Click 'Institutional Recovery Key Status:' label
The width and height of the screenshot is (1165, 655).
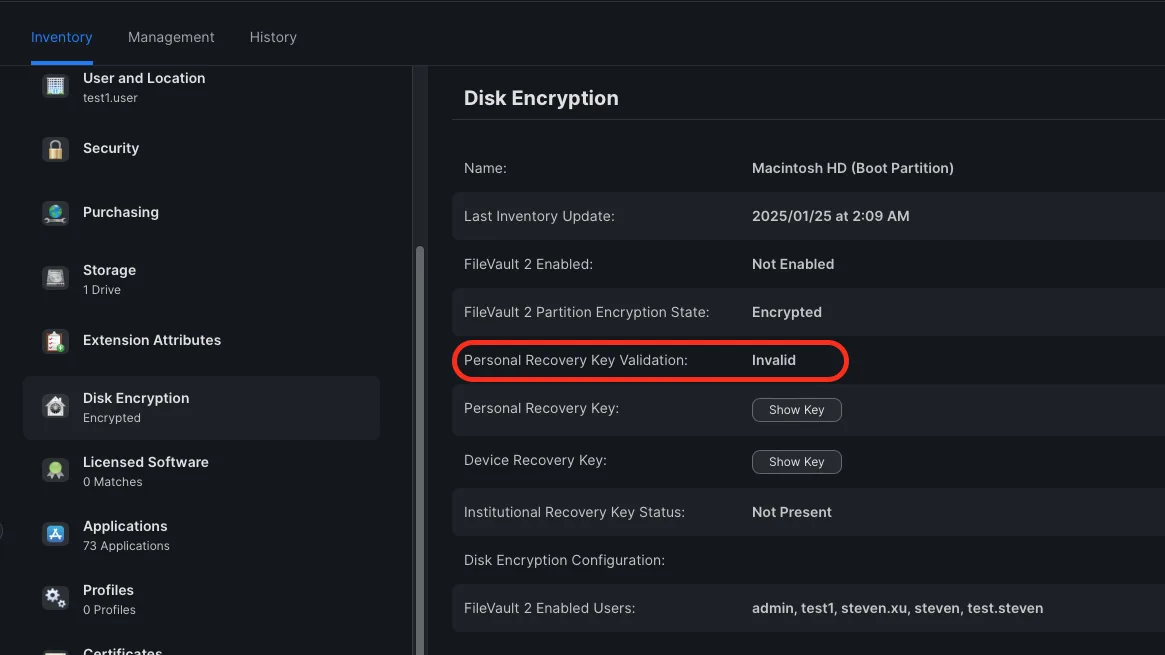pyautogui.click(x=574, y=512)
